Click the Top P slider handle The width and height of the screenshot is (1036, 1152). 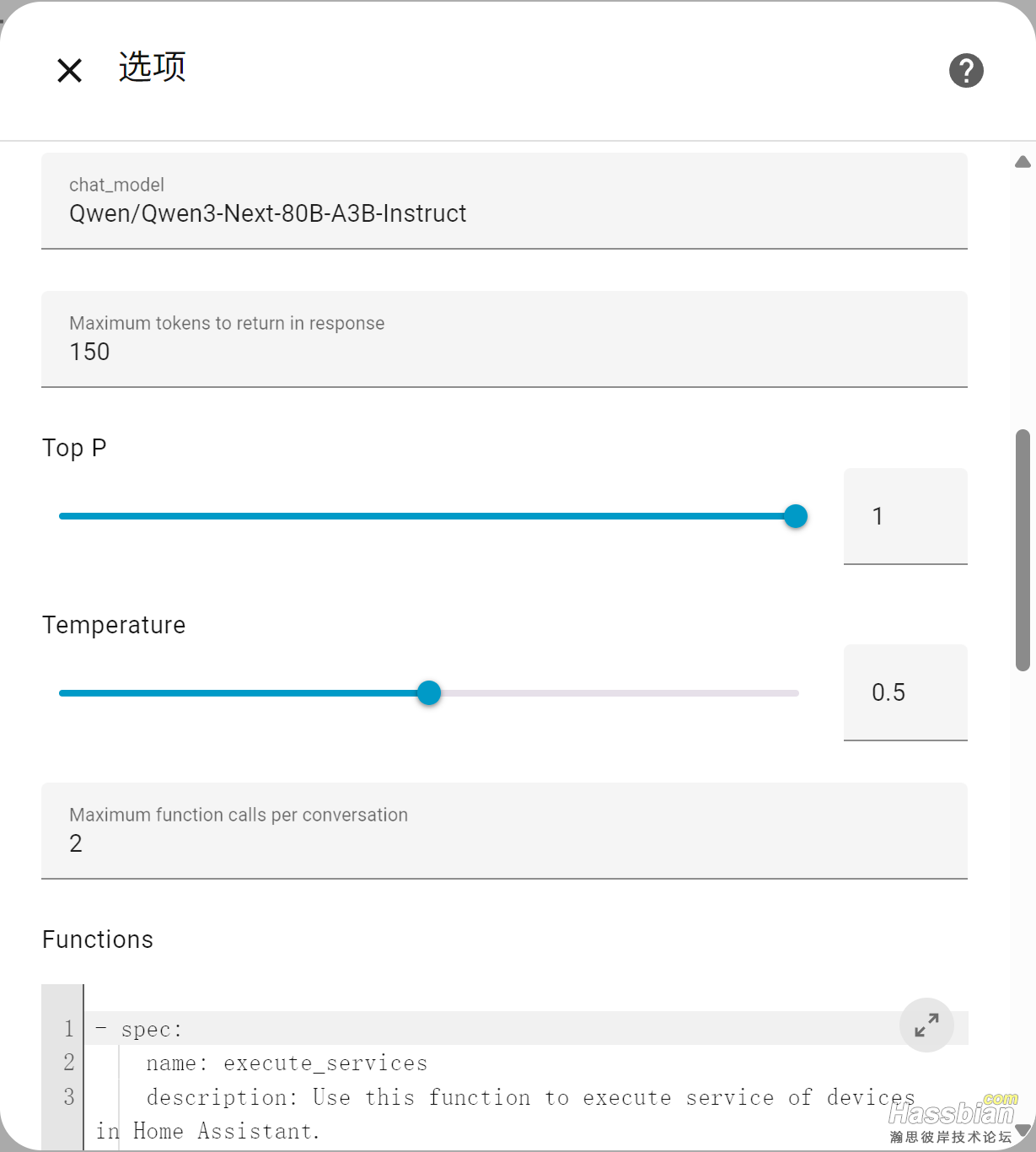[796, 516]
